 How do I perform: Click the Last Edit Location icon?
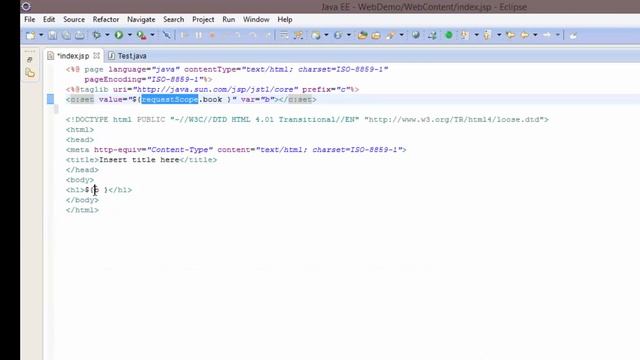point(510,36)
